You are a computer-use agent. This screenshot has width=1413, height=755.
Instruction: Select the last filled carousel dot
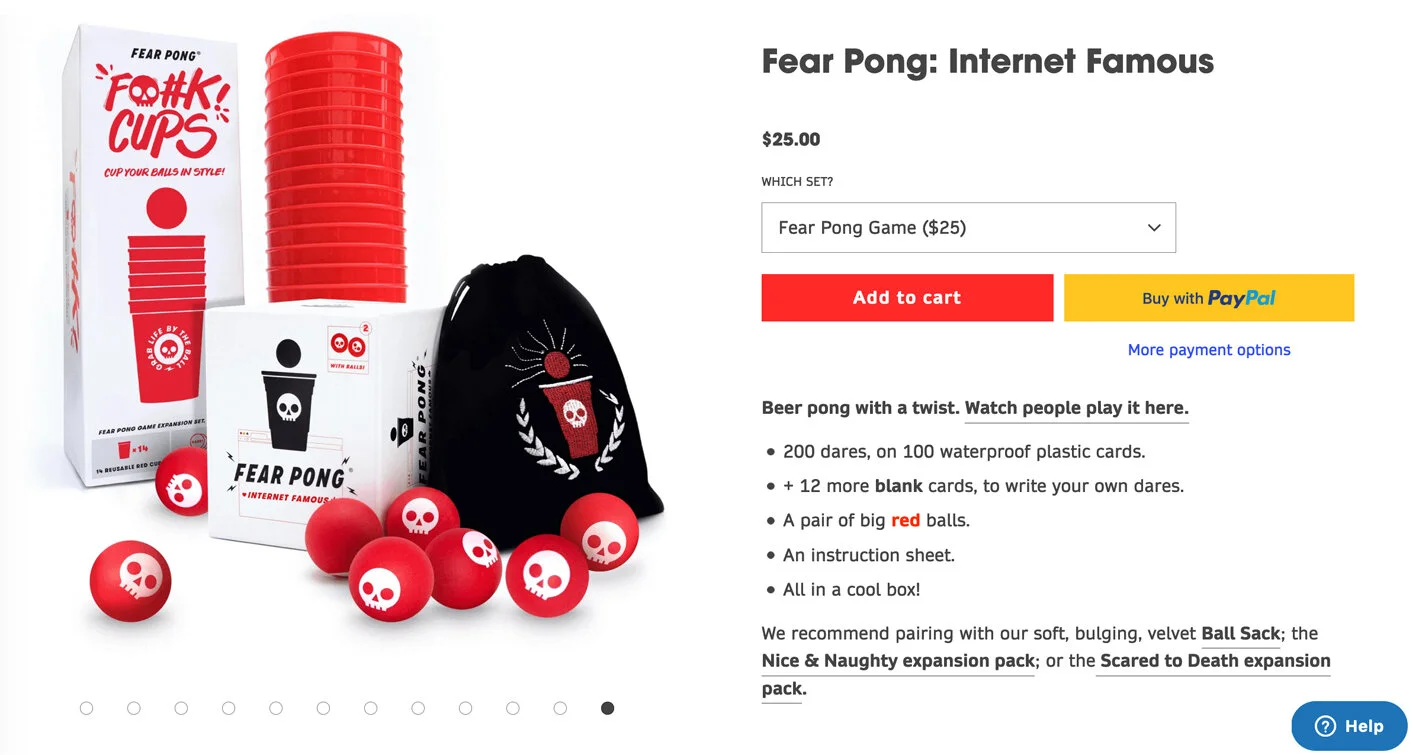pos(607,708)
